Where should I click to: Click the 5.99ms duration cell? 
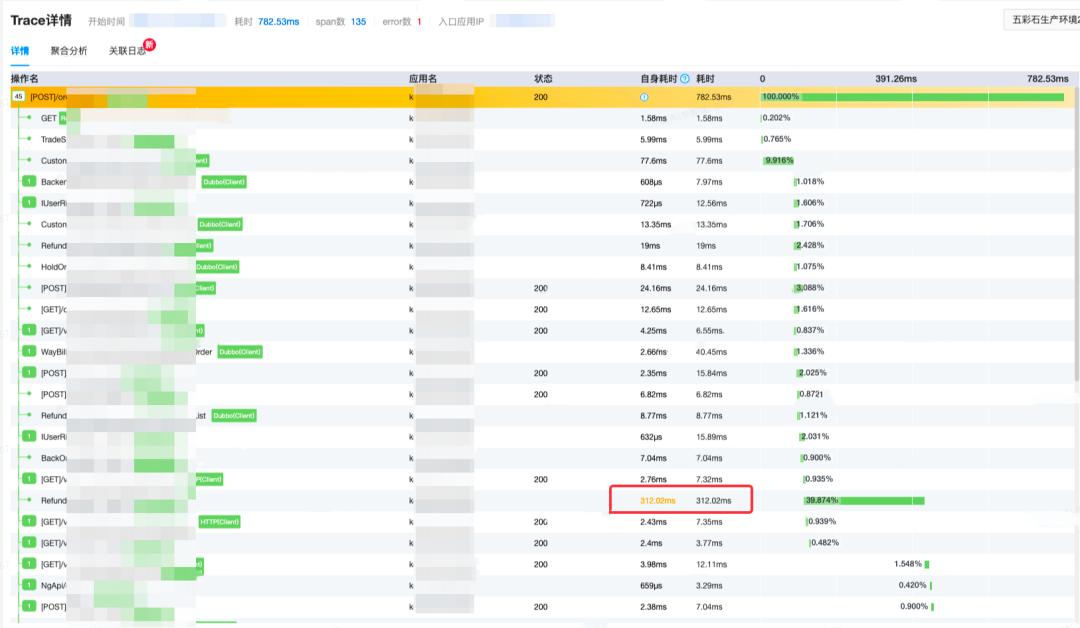(x=709, y=139)
